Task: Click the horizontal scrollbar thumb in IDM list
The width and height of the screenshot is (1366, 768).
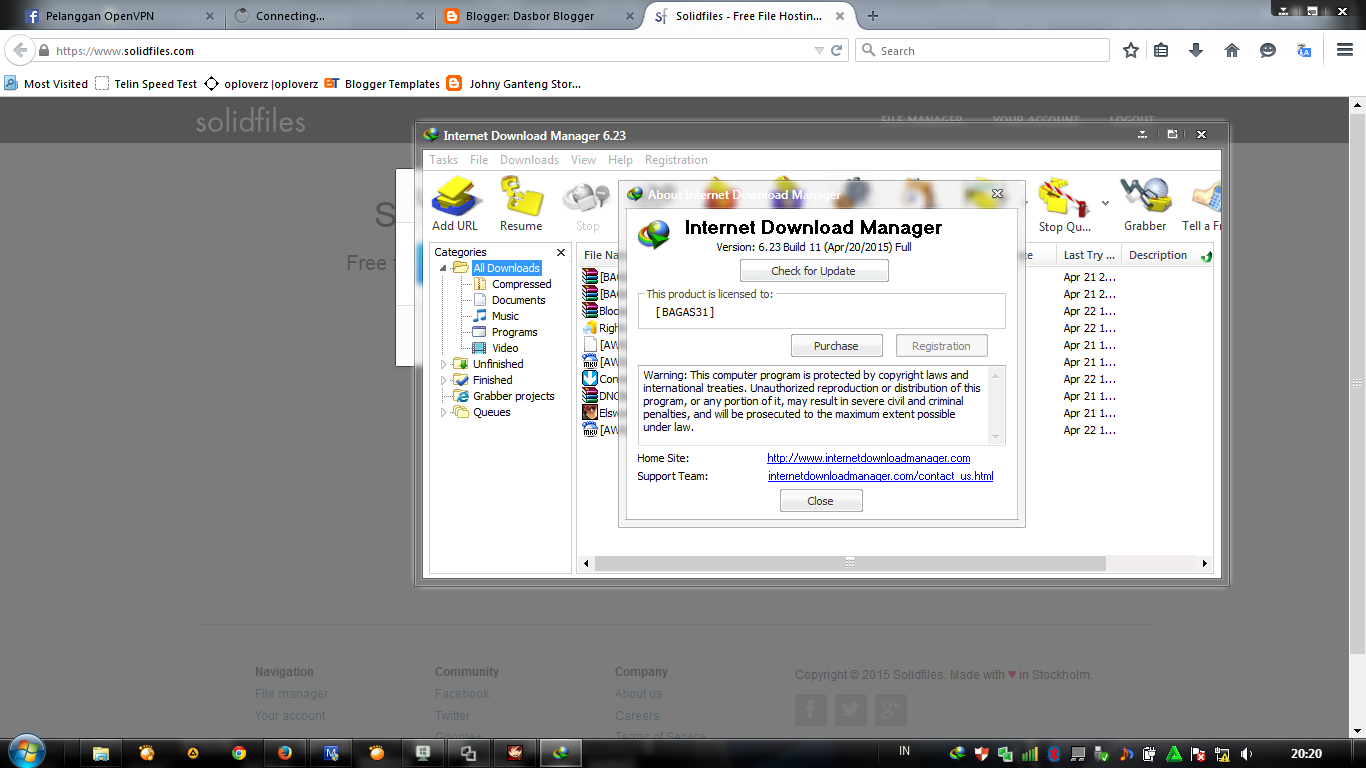Action: [850, 564]
